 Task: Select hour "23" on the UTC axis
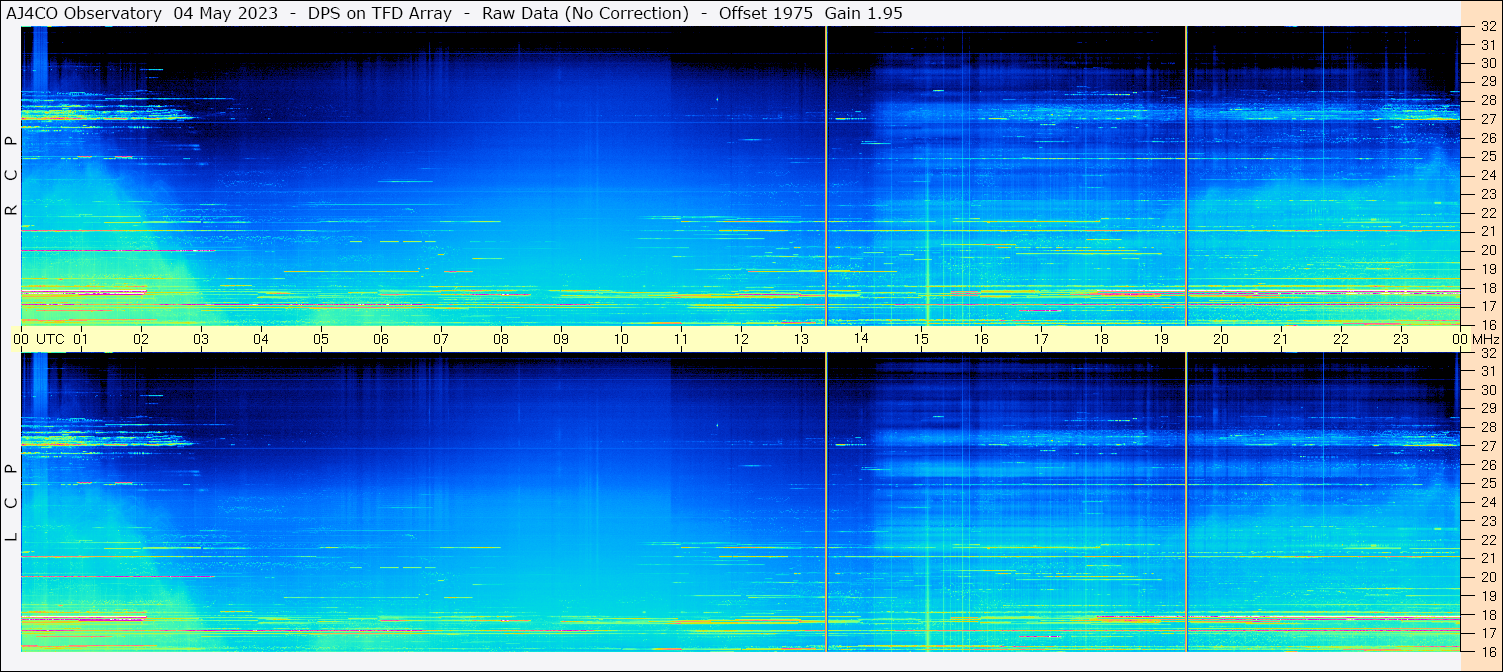[1401, 339]
